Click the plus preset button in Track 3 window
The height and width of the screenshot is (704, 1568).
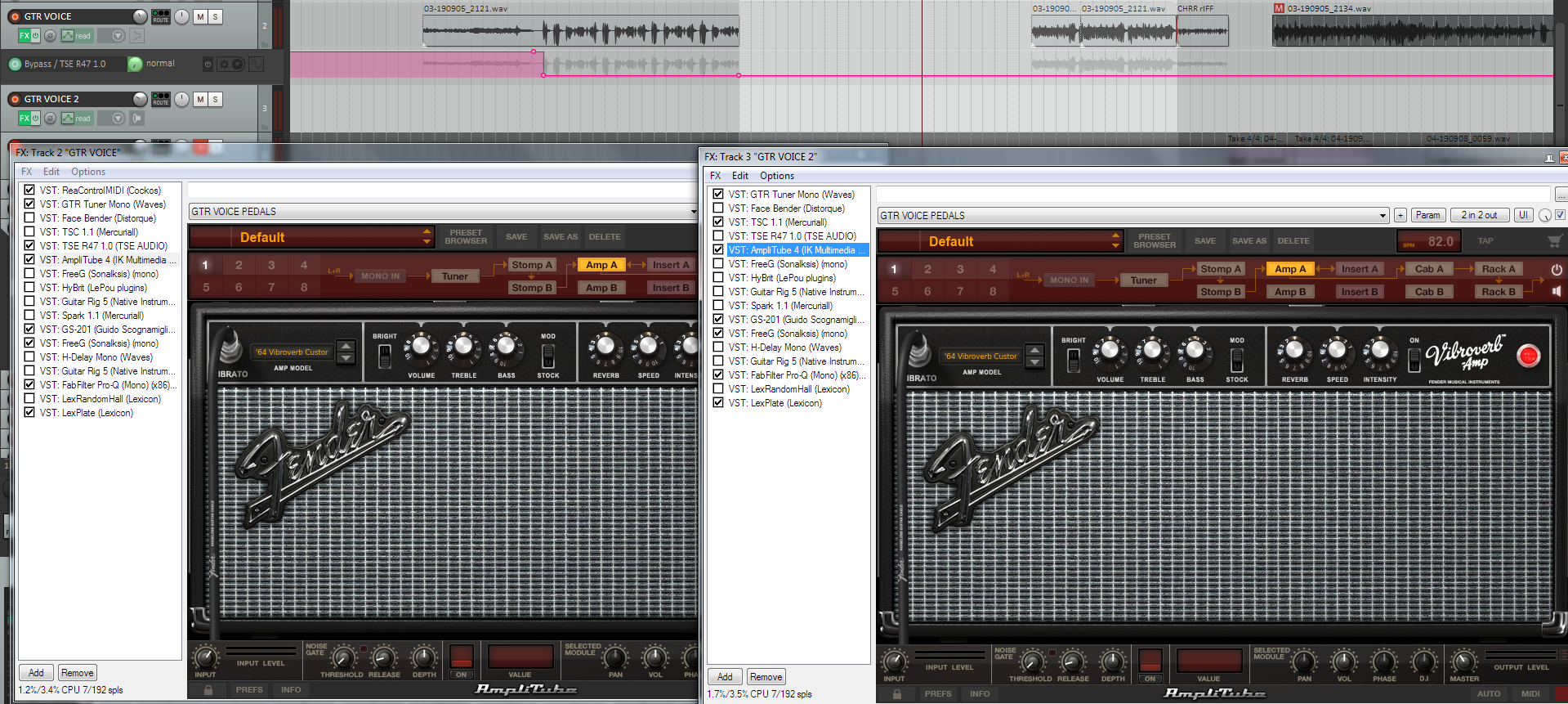click(x=1400, y=216)
